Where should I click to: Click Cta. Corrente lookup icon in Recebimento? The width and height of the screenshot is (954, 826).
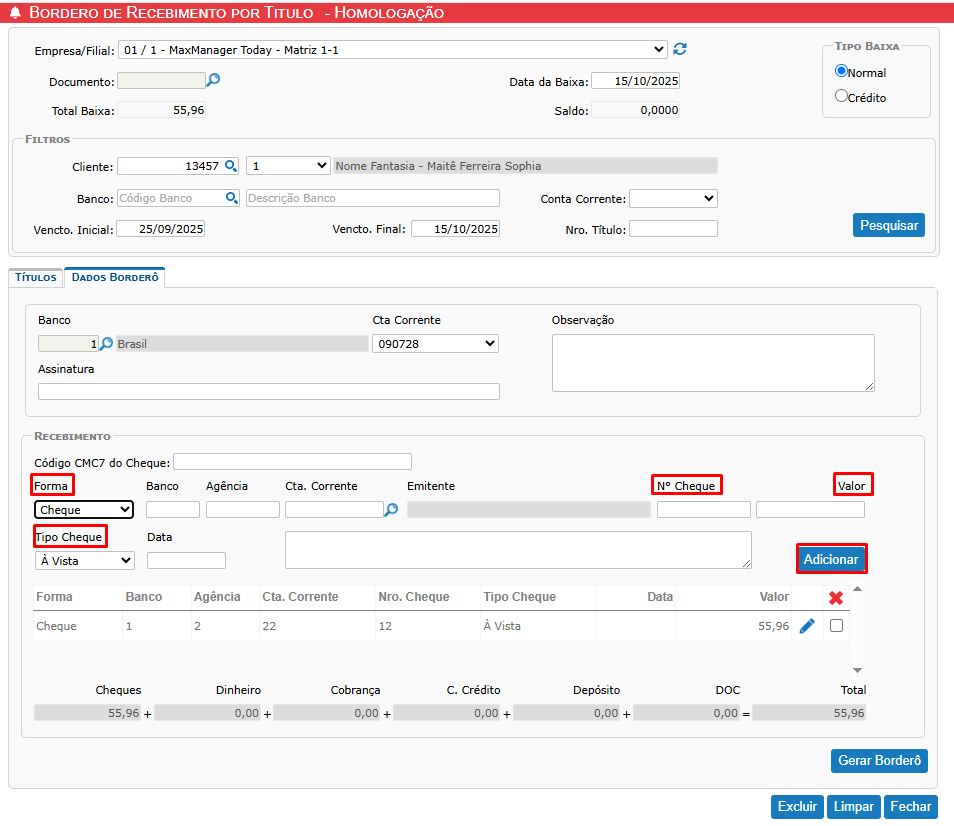click(391, 510)
